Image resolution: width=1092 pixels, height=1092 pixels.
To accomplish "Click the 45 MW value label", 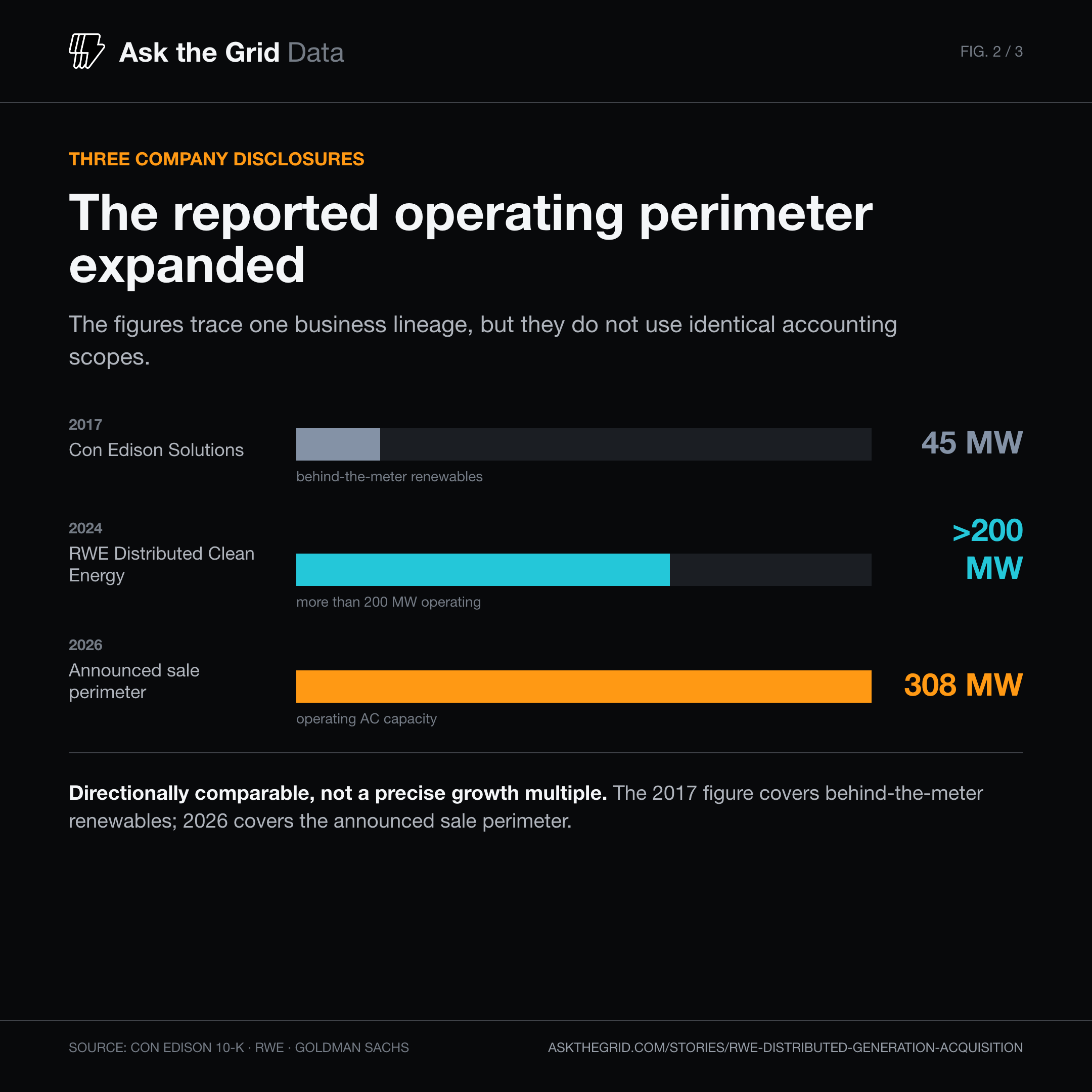I will click(972, 442).
